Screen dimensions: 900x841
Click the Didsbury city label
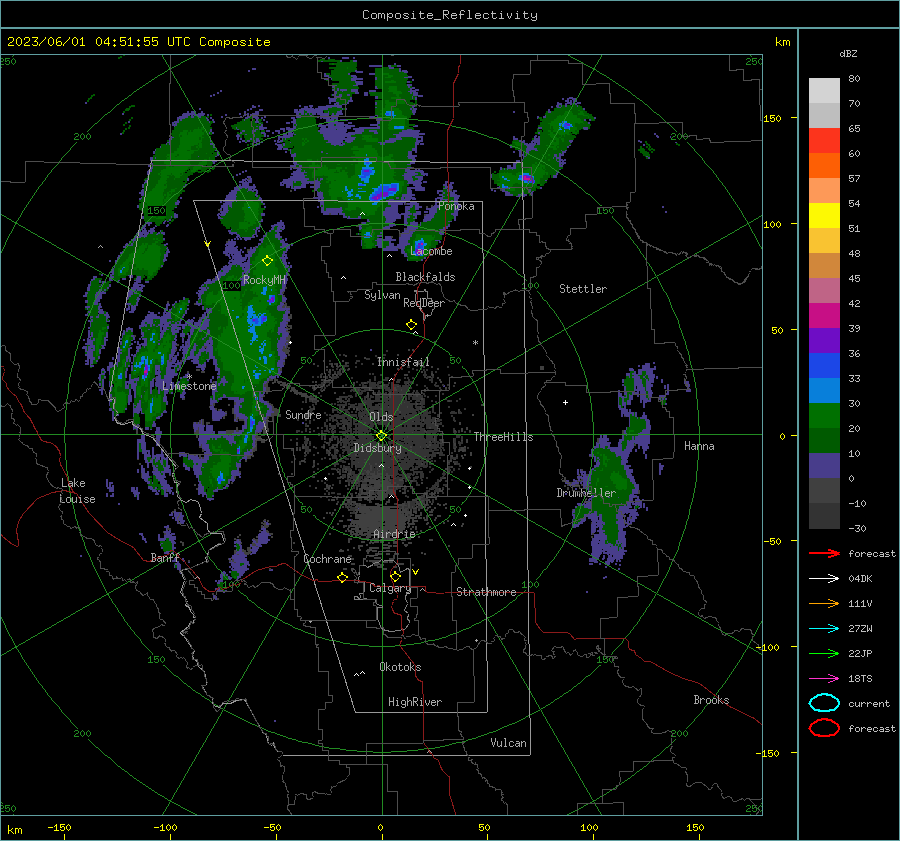pos(377,448)
